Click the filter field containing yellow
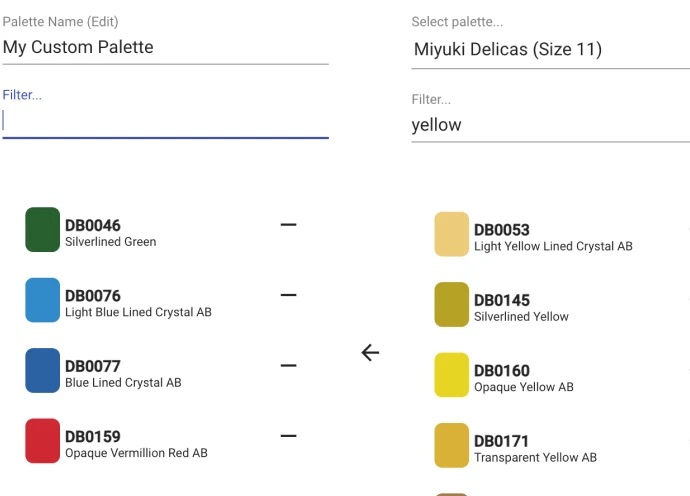The image size is (690, 496). (x=551, y=125)
